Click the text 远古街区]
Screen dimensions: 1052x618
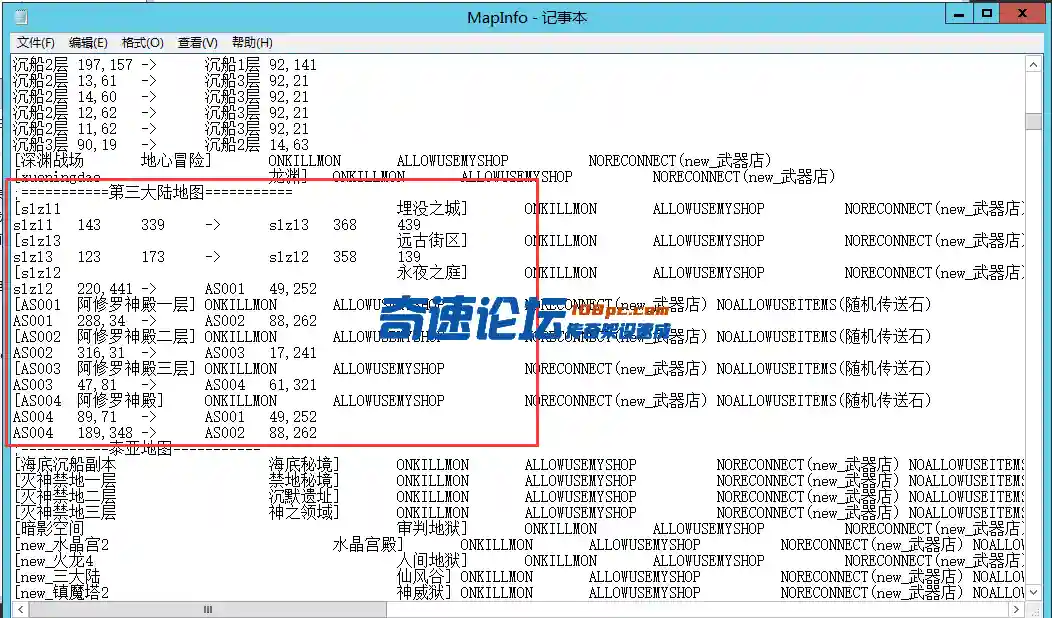tap(432, 241)
